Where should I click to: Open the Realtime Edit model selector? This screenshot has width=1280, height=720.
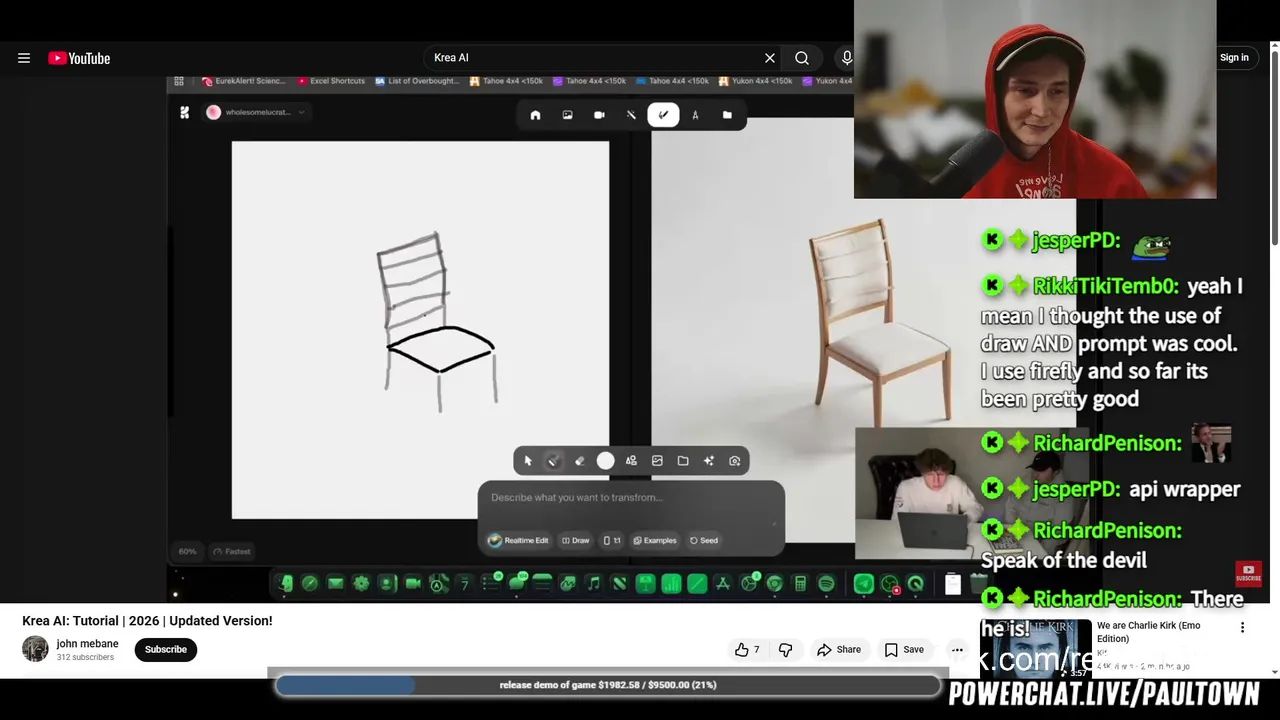518,540
